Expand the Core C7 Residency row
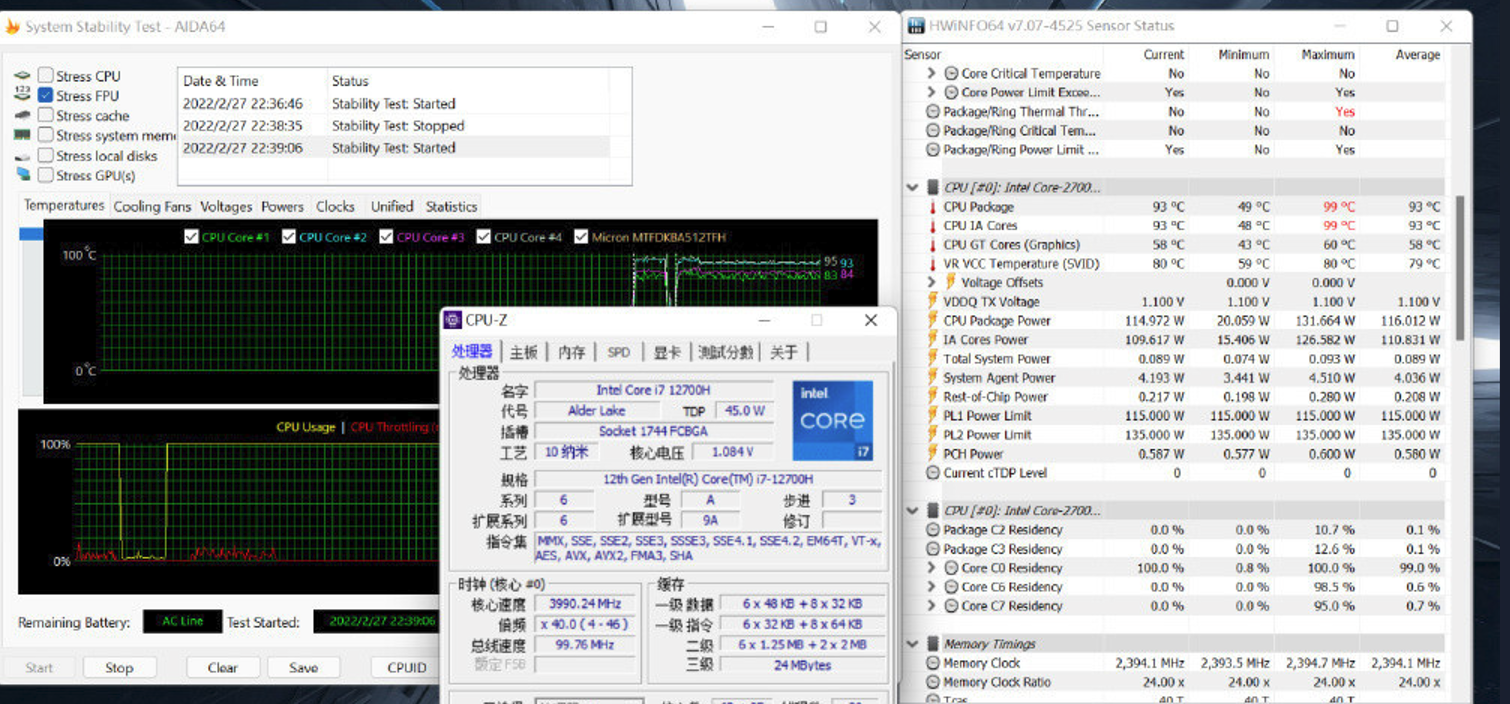 (931, 606)
